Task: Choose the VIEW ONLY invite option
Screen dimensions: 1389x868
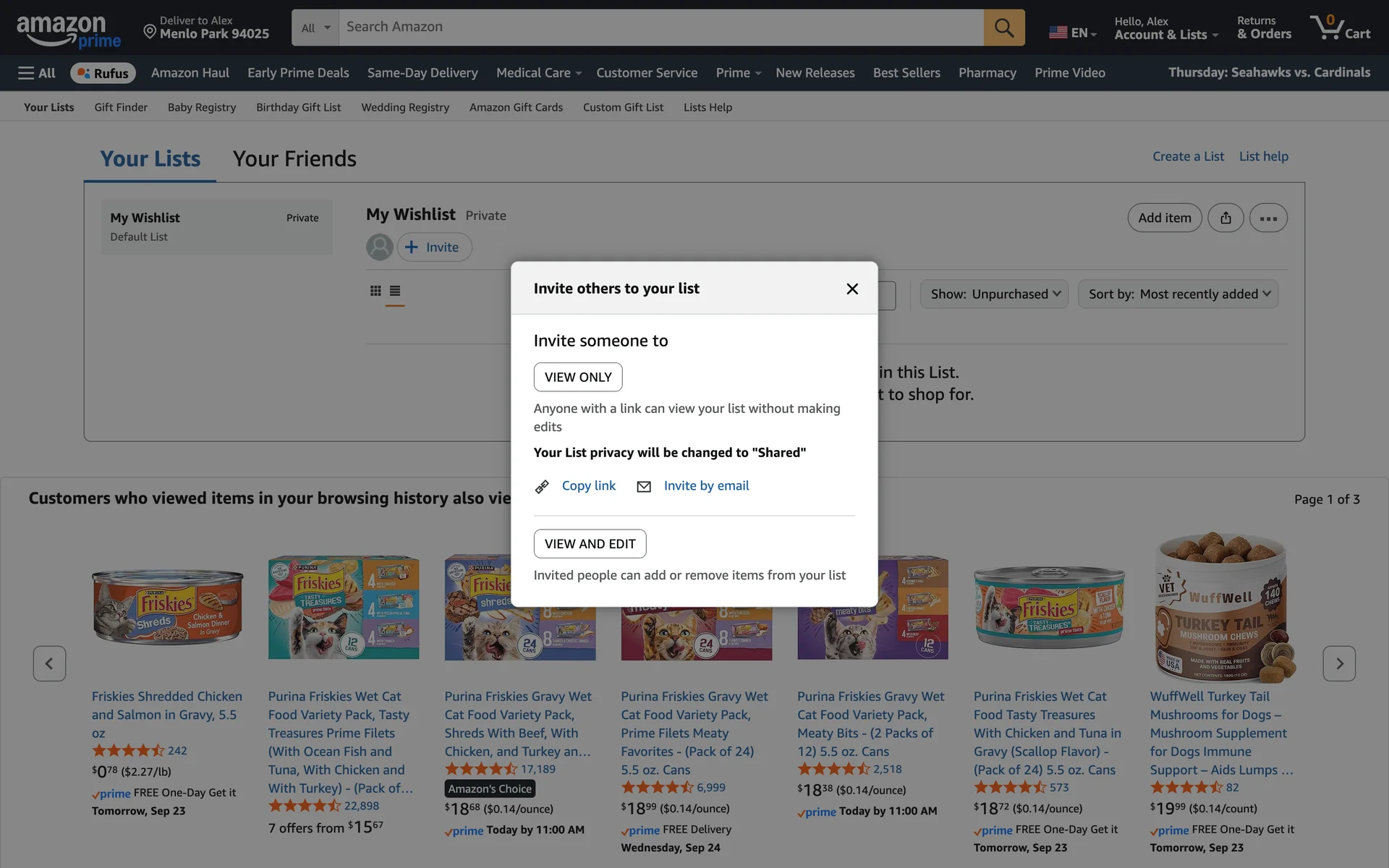Action: coord(577,377)
